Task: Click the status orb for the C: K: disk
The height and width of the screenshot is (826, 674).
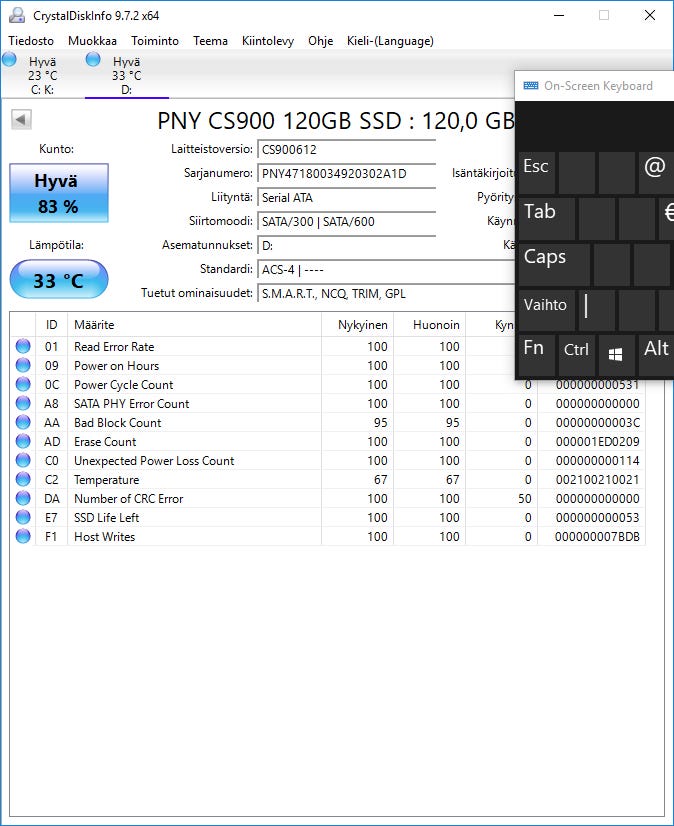Action: pos(9,59)
